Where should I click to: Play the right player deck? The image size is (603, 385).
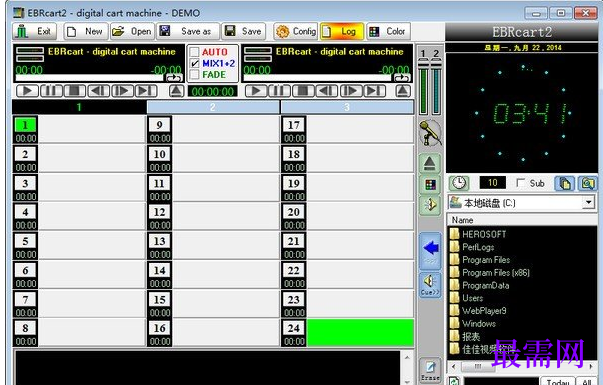[x=256, y=91]
